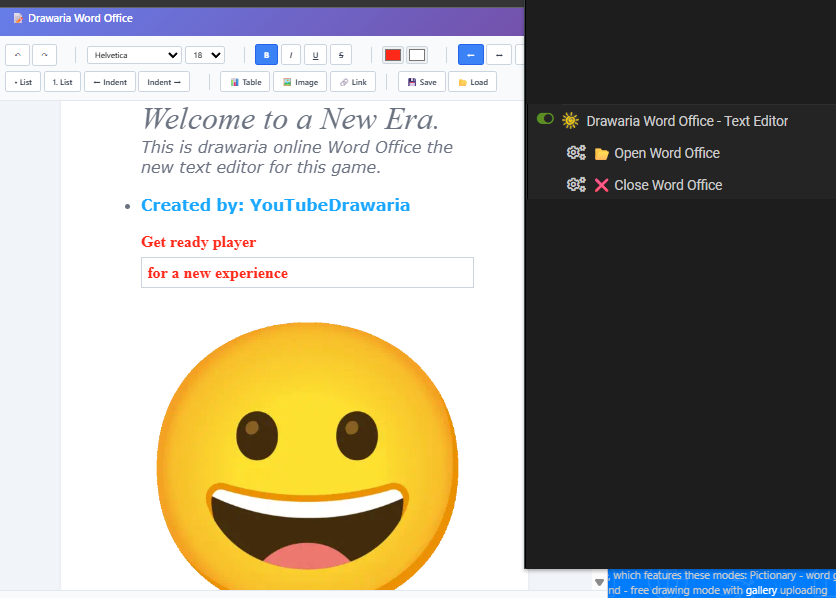Insert a Link
Viewport: 836px width, 598px height.
click(353, 82)
